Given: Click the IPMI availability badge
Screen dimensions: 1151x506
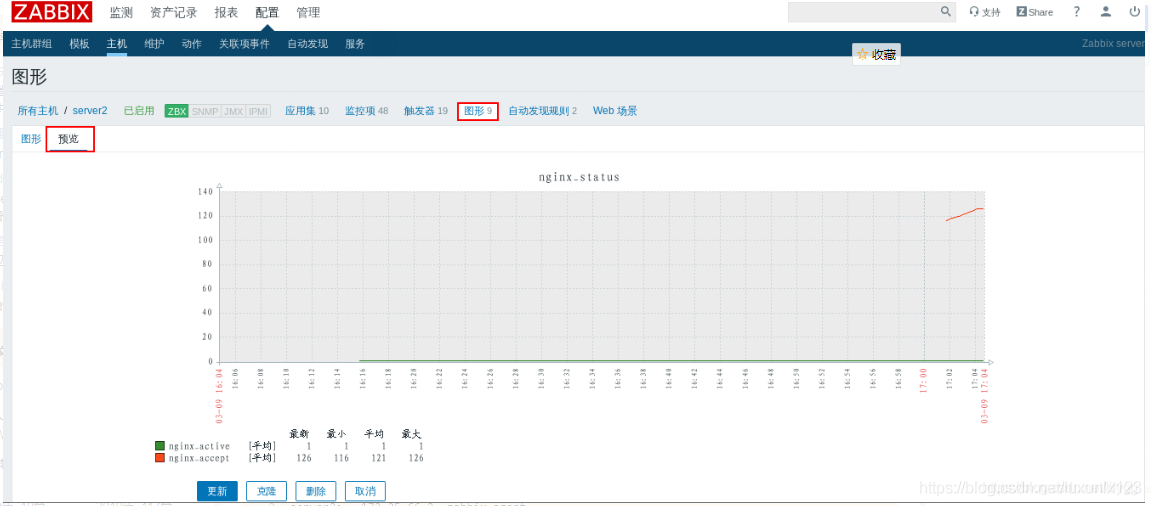Looking at the screenshot, I should (258, 112).
